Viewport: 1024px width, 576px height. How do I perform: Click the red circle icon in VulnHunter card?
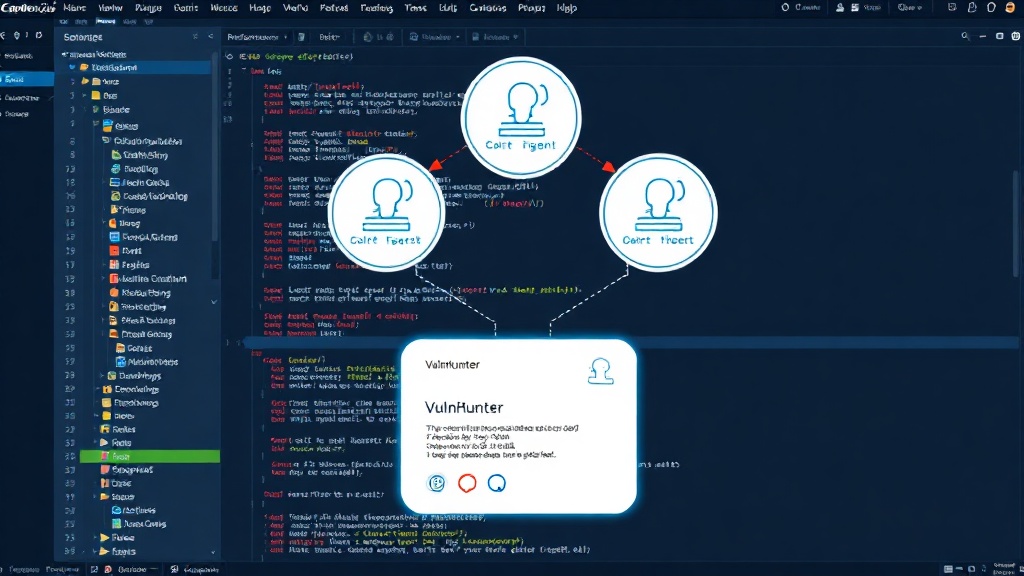[467, 483]
